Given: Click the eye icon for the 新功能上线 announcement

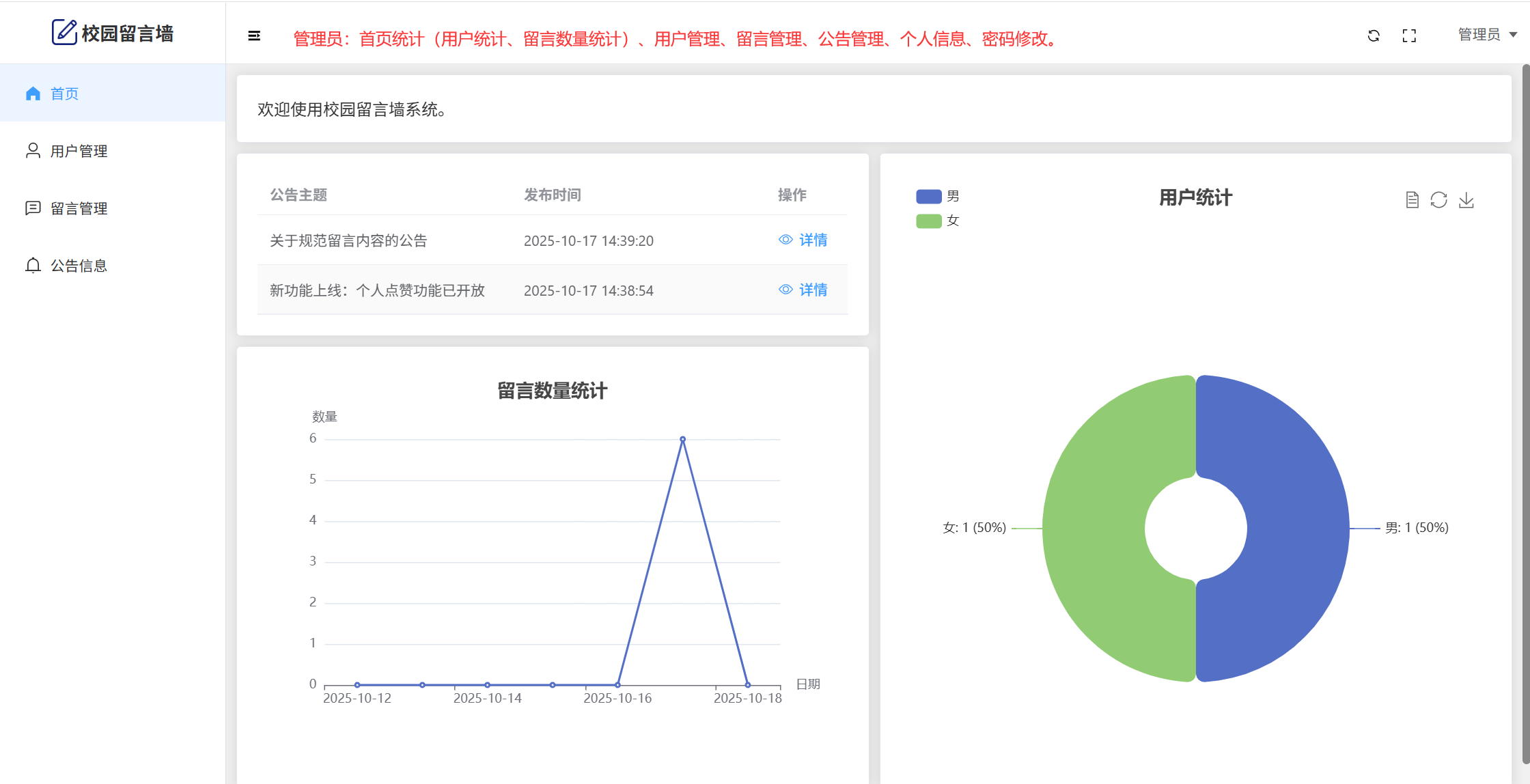Looking at the screenshot, I should click(x=785, y=290).
